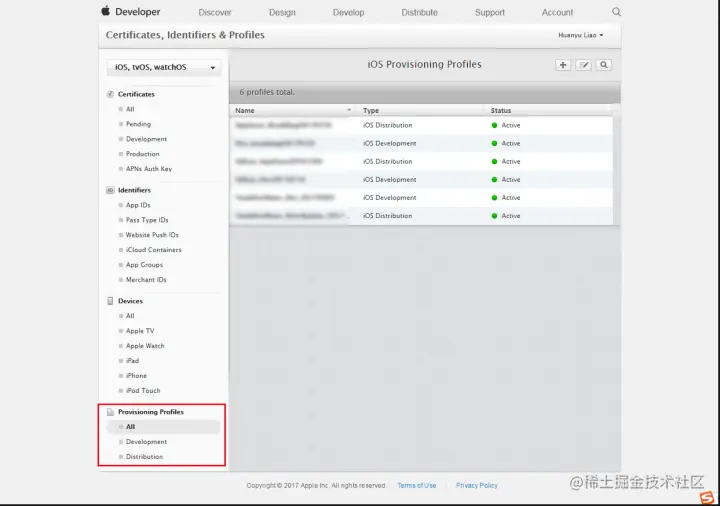Click the Certificates section heading
Image resolution: width=720 pixels, height=506 pixels.
[136, 94]
